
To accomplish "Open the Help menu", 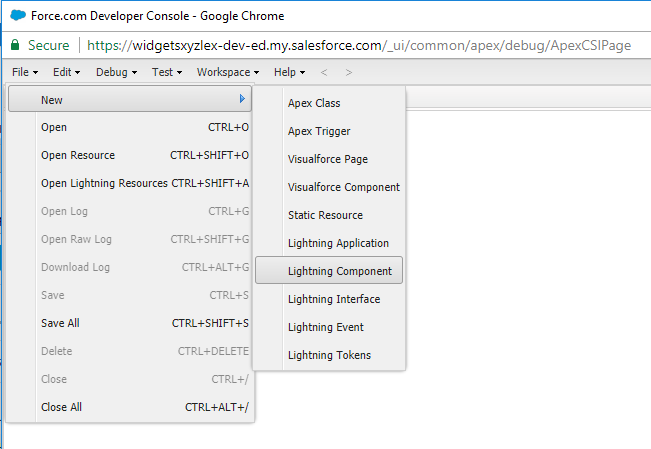I will [289, 72].
